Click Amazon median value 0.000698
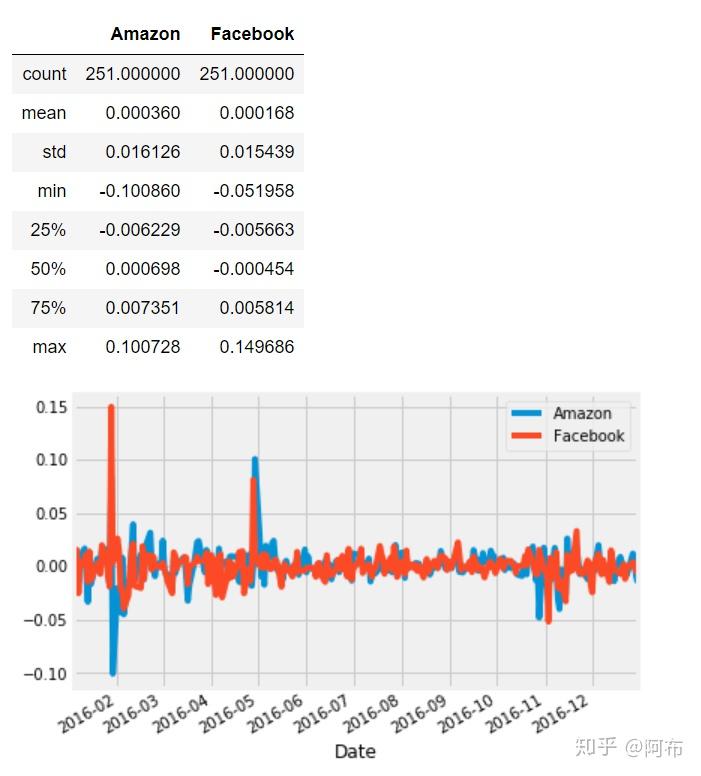701x776 pixels. [143, 269]
